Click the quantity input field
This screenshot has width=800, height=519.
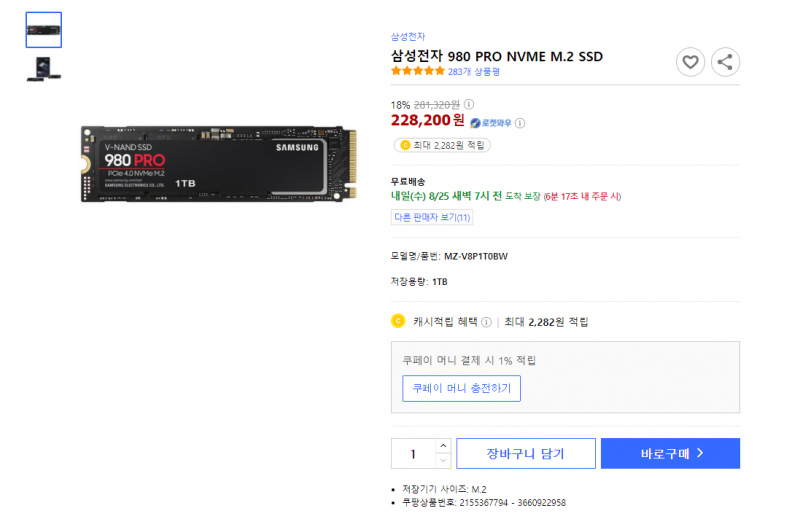coord(413,454)
